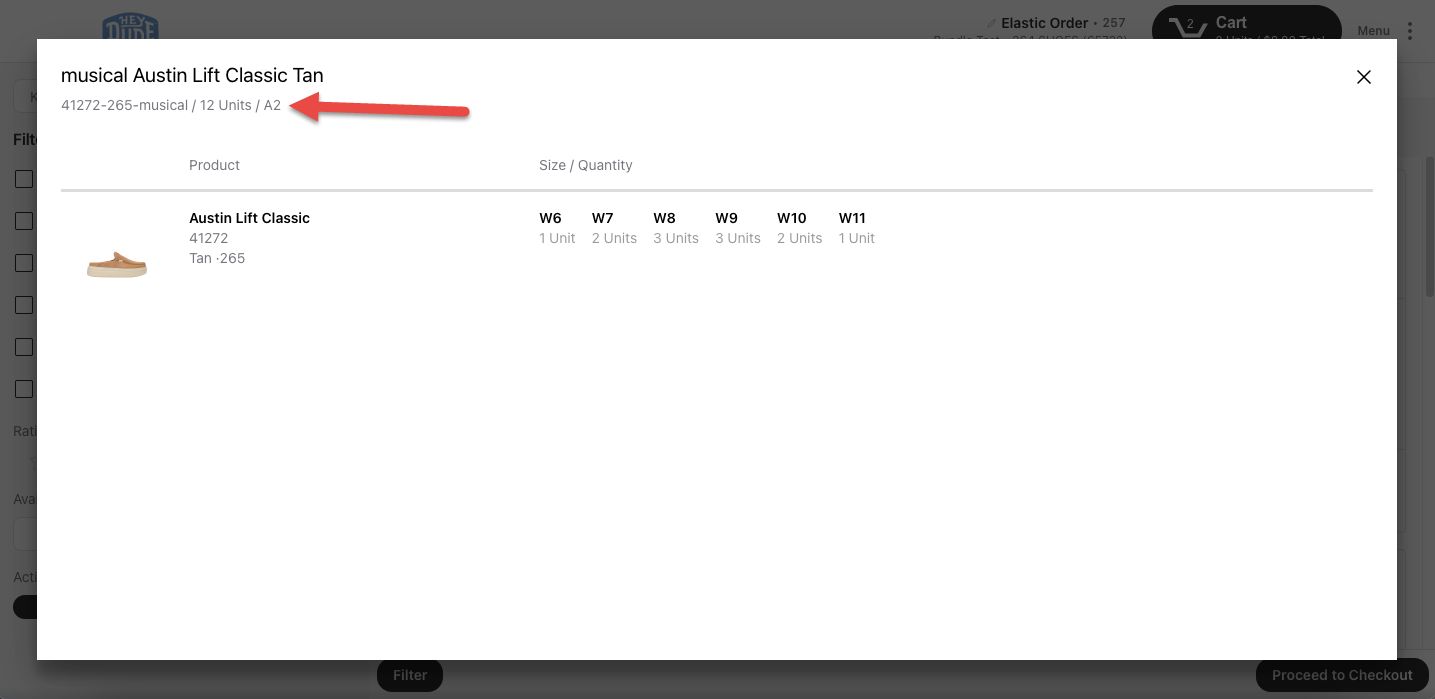This screenshot has width=1435, height=699.
Task: Click product code 41272 under product name
Action: (208, 238)
